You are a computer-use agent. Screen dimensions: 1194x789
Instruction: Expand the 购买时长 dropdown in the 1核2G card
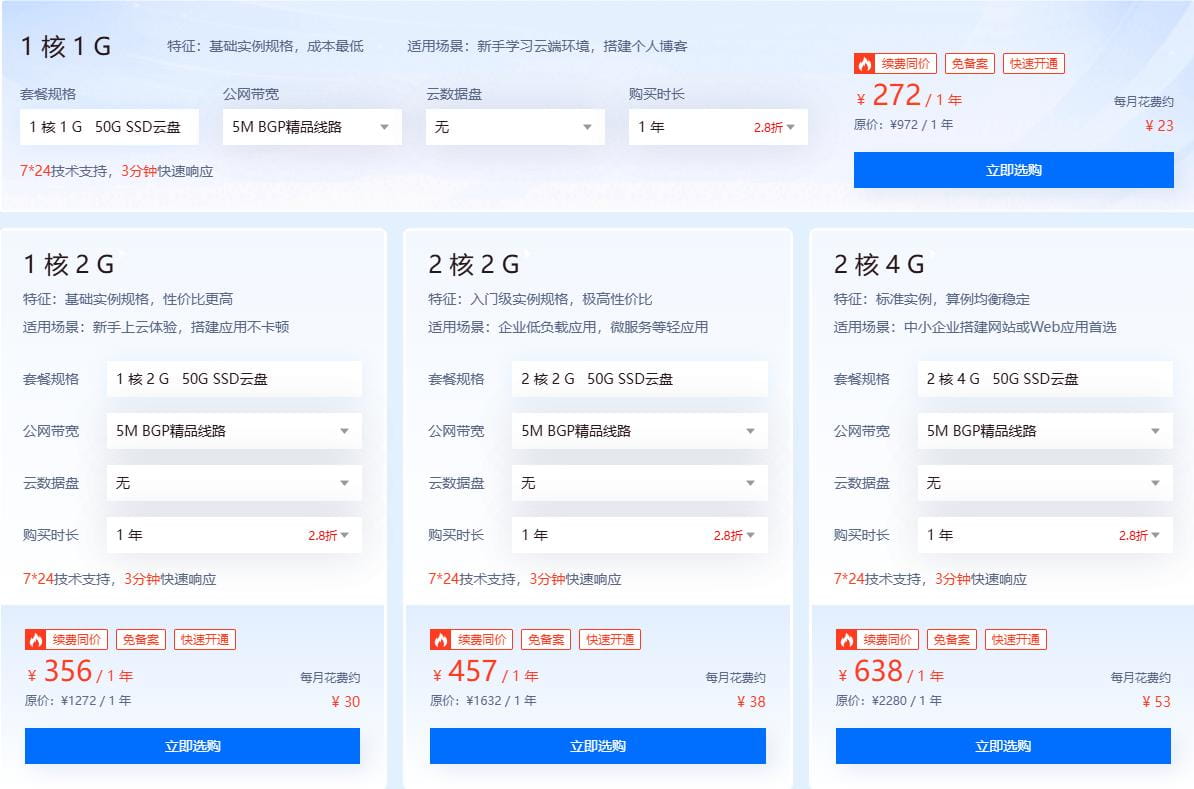(233, 534)
